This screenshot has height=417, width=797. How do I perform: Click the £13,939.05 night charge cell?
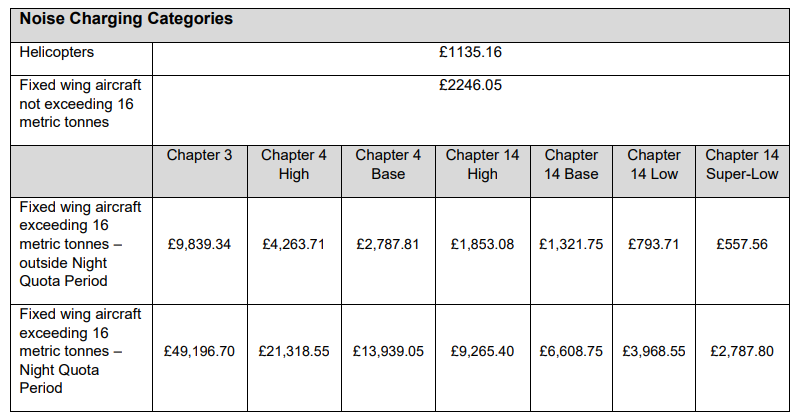[x=388, y=351]
